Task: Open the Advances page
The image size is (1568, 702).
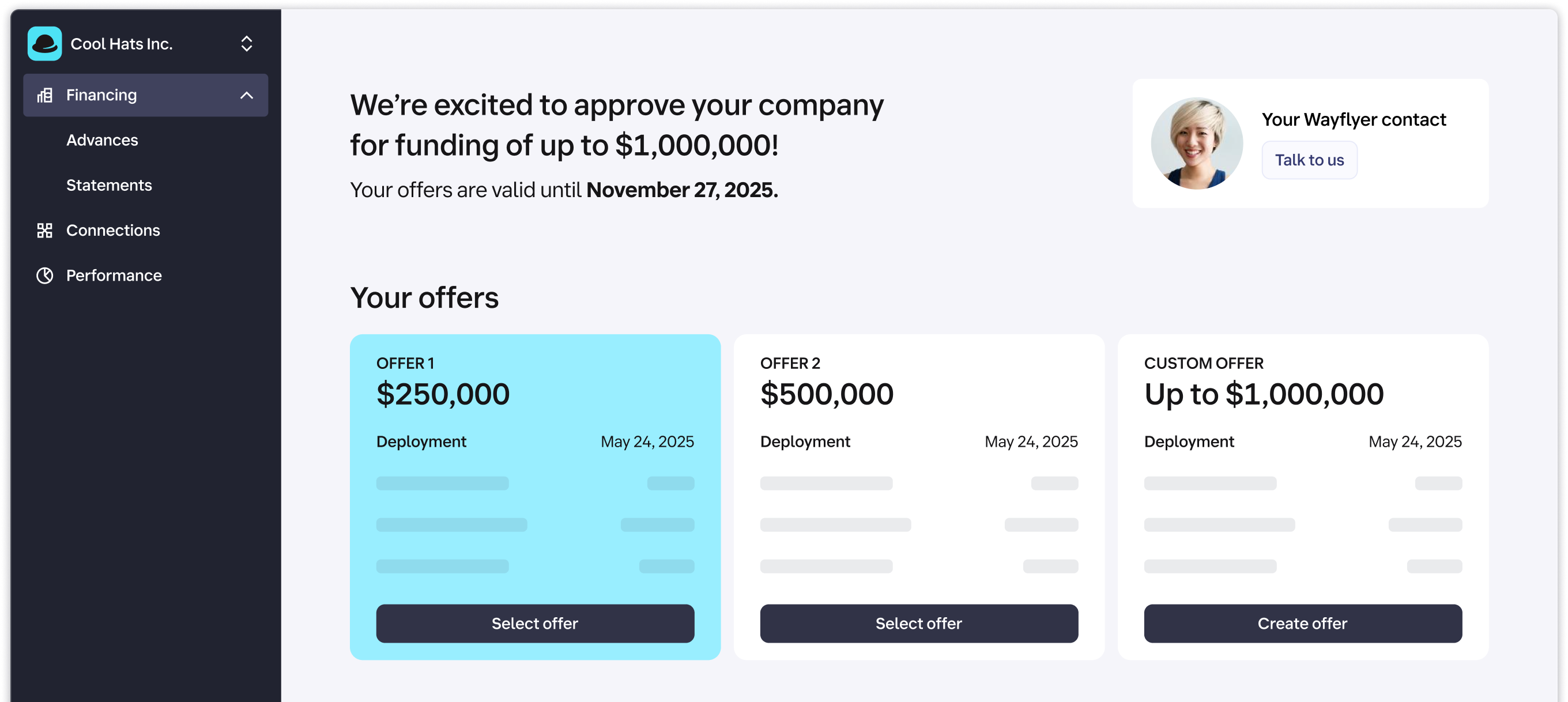Action: click(101, 140)
